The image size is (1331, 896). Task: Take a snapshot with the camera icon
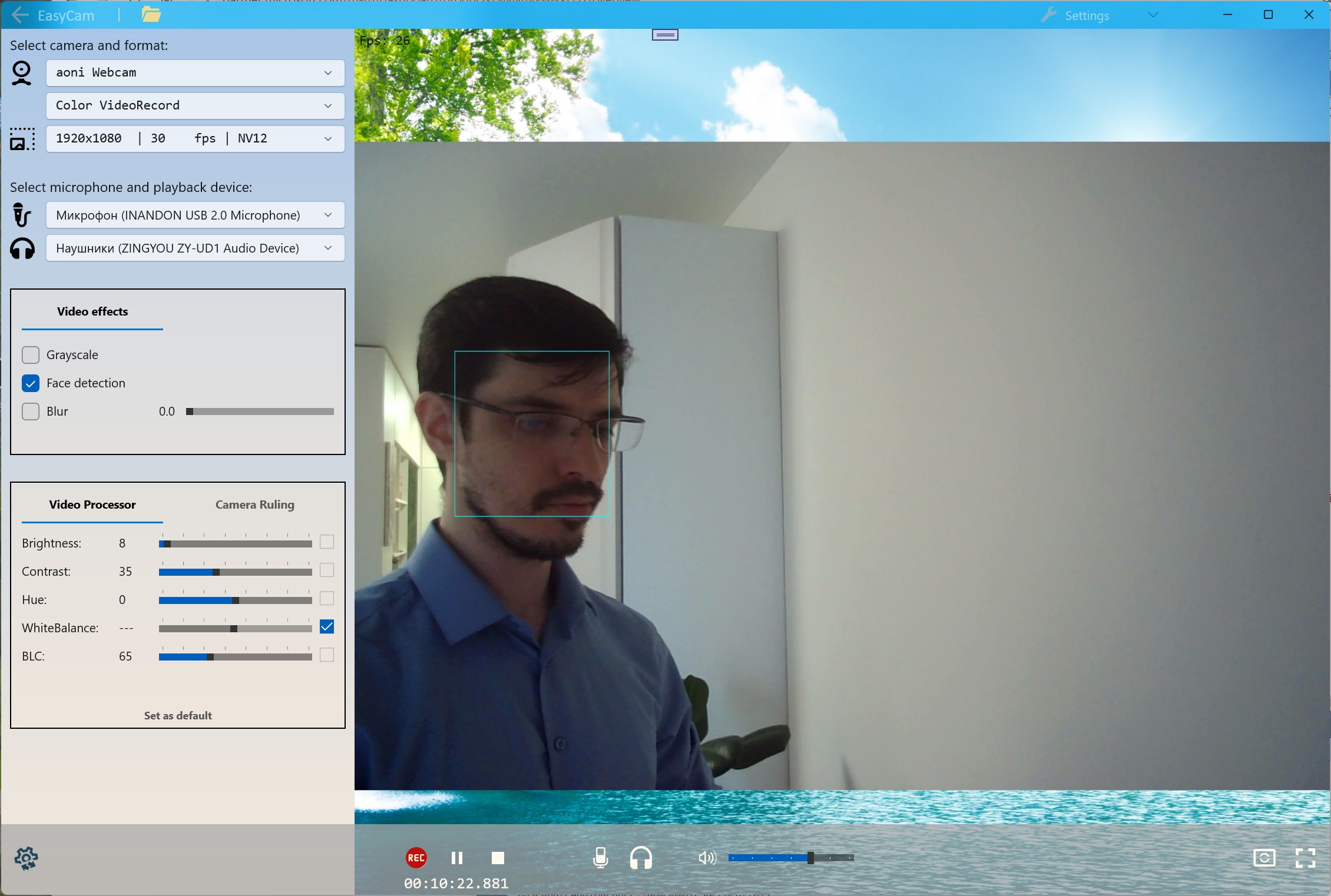coord(1264,858)
